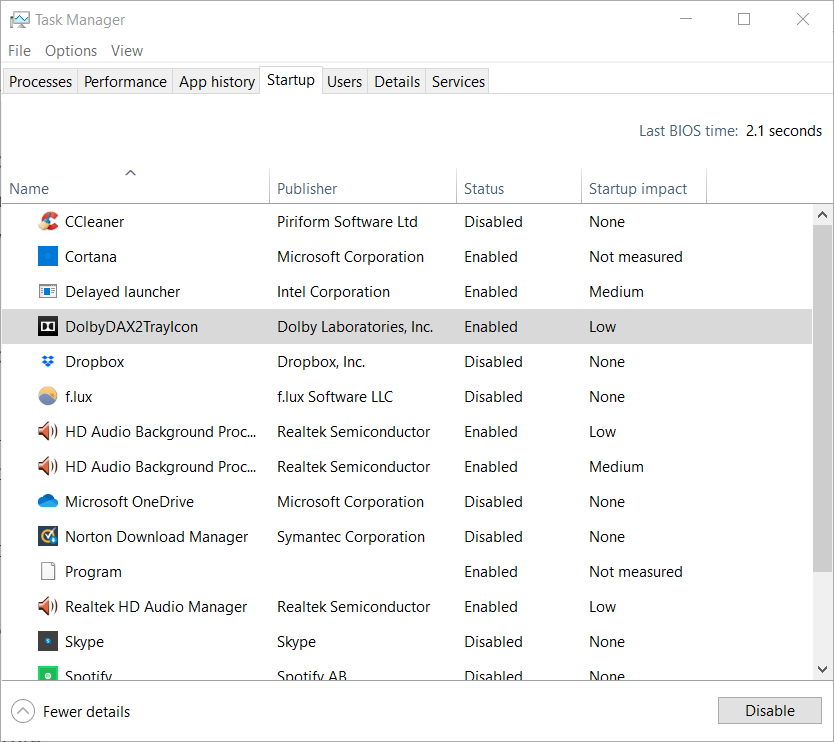The width and height of the screenshot is (834, 742).
Task: Sort by the Publisher column header
Action: [363, 188]
